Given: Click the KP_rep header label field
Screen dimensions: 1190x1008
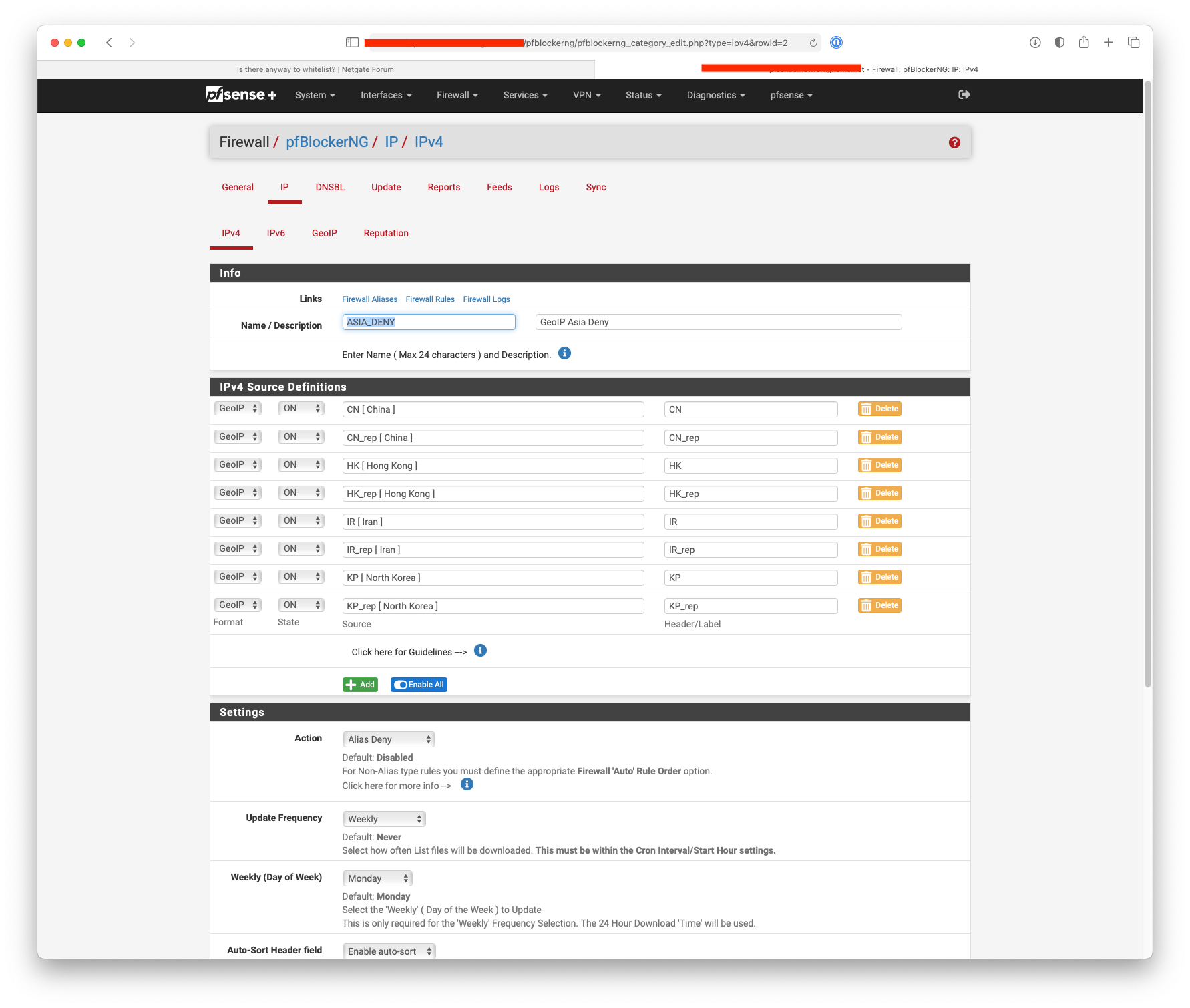Looking at the screenshot, I should click(x=751, y=606).
